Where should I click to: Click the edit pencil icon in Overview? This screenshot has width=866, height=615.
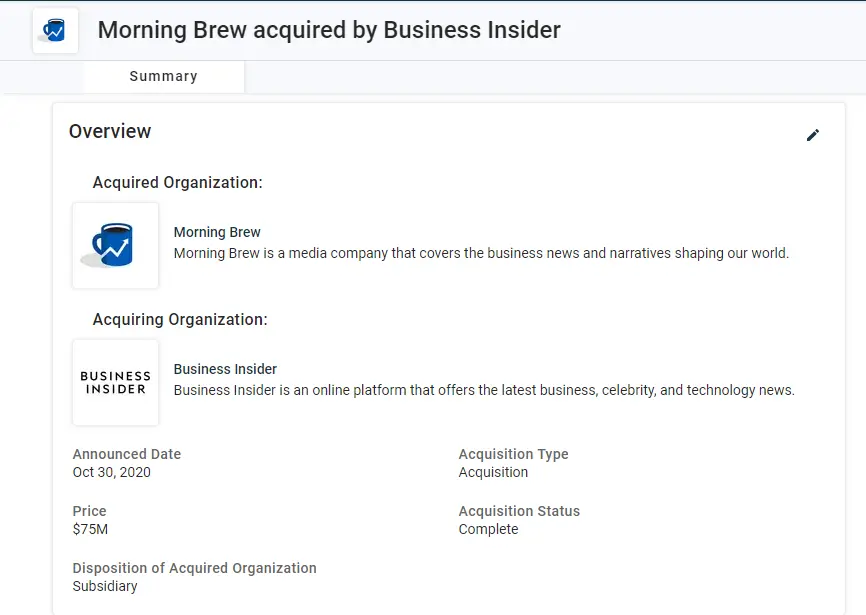pyautogui.click(x=812, y=135)
